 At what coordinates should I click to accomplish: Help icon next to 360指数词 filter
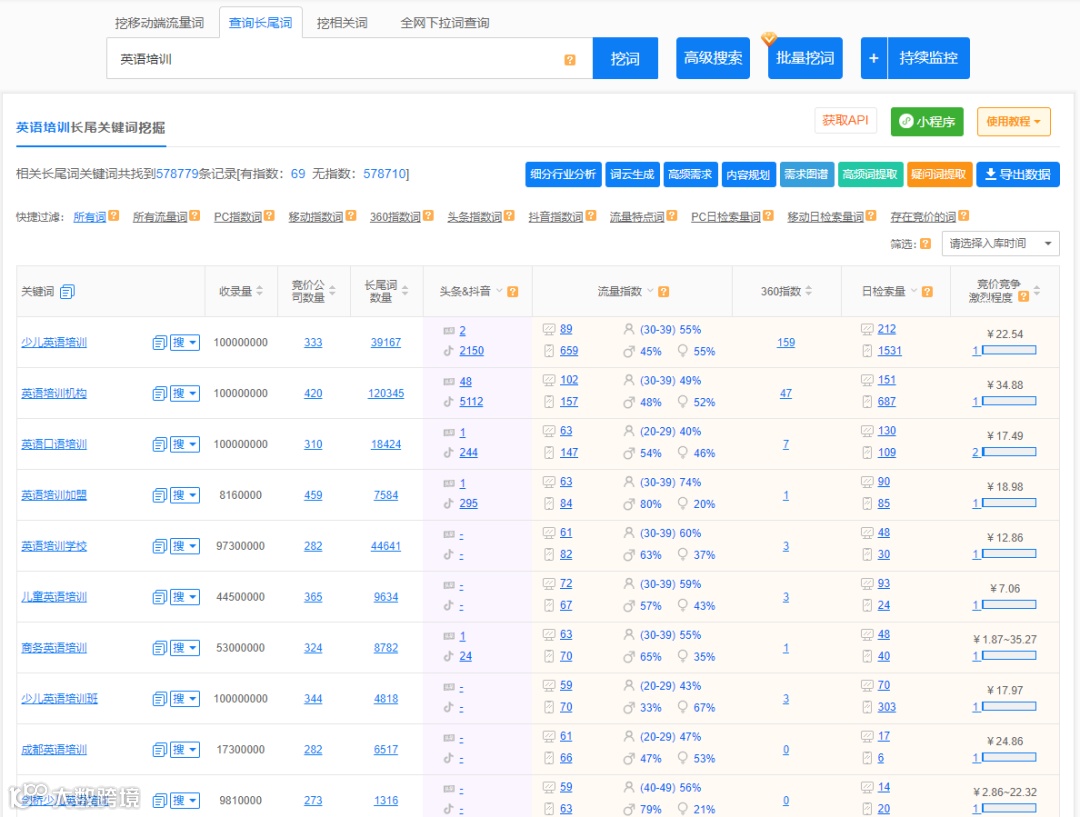coord(428,216)
